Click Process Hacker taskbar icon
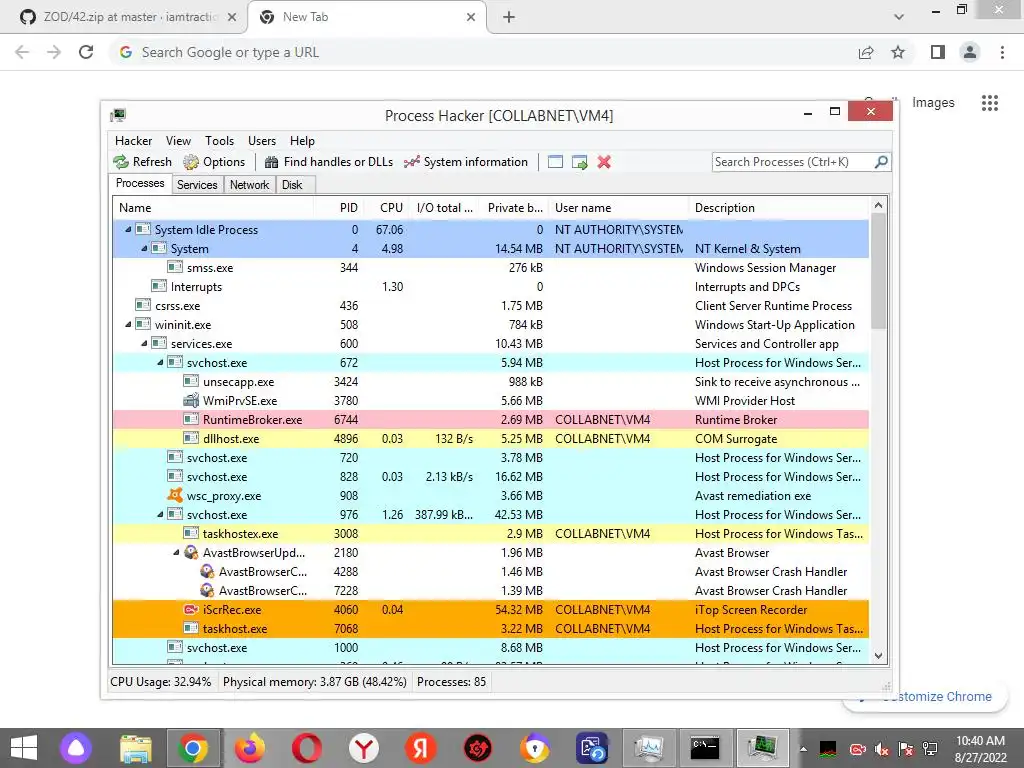 click(763, 748)
